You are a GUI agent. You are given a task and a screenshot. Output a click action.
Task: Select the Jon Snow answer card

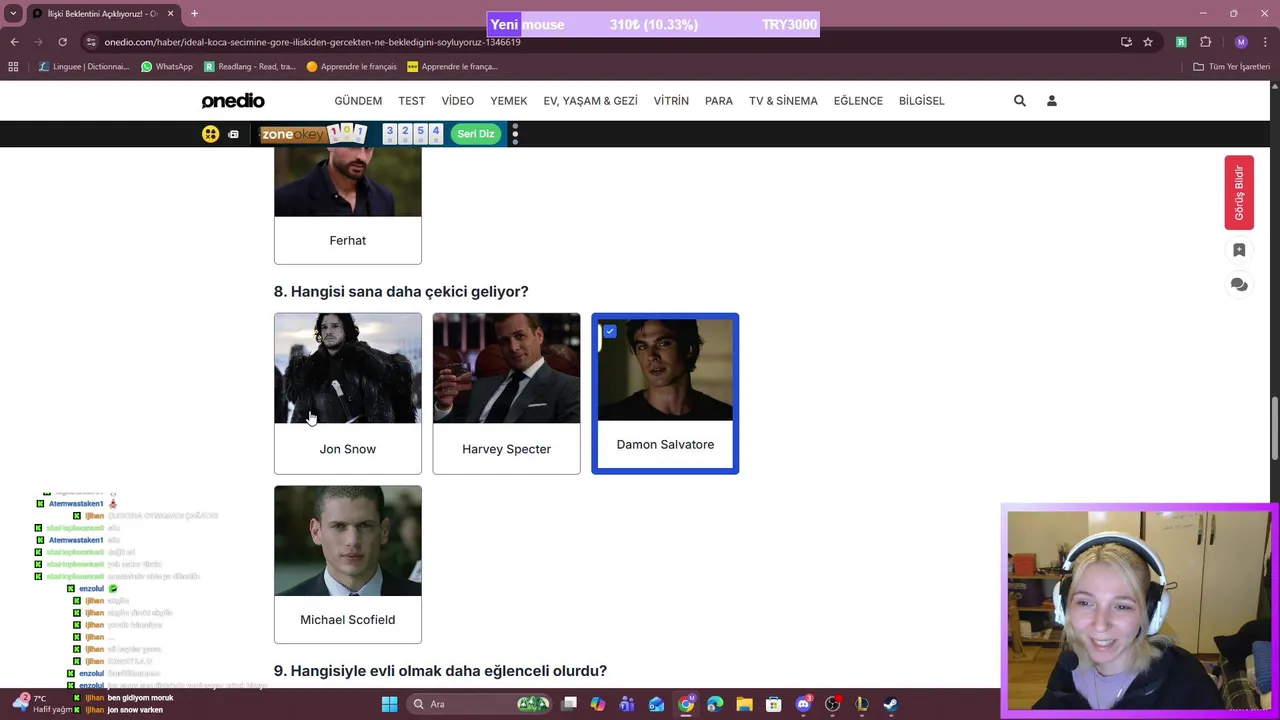pyautogui.click(x=348, y=393)
